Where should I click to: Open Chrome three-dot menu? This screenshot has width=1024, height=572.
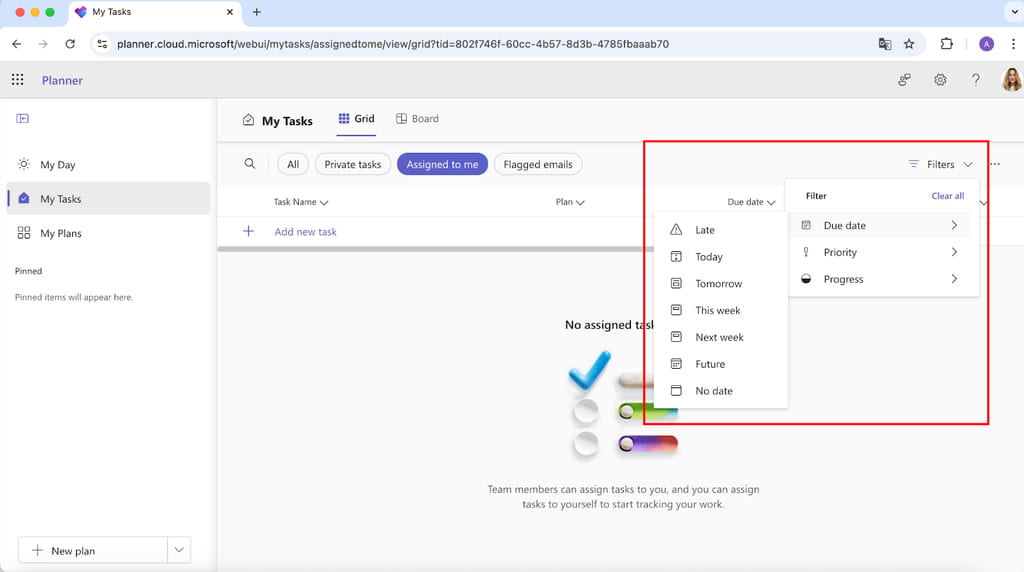(x=1013, y=44)
